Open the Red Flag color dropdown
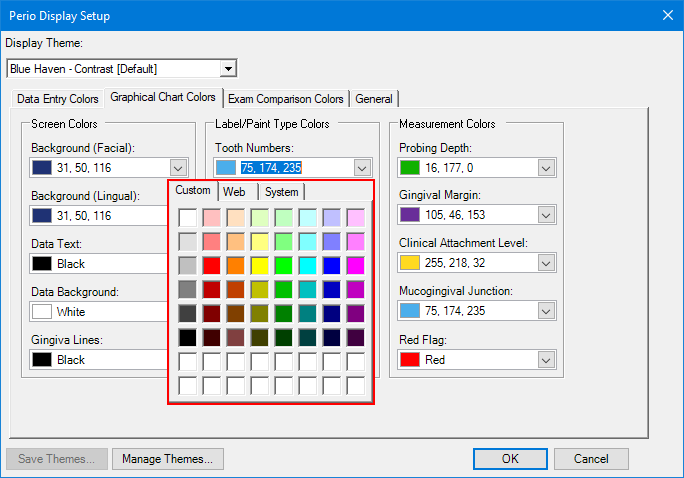The height and width of the screenshot is (478, 684). pyautogui.click(x=546, y=359)
